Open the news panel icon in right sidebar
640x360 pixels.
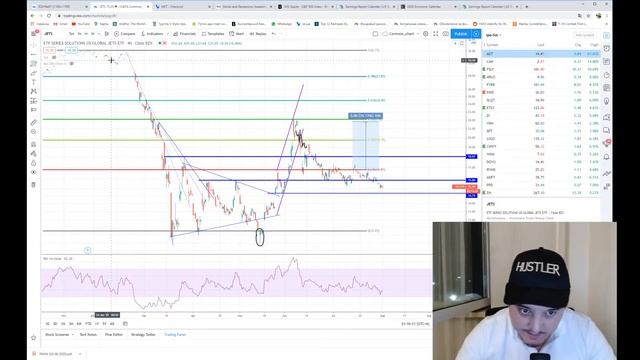pos(607,61)
